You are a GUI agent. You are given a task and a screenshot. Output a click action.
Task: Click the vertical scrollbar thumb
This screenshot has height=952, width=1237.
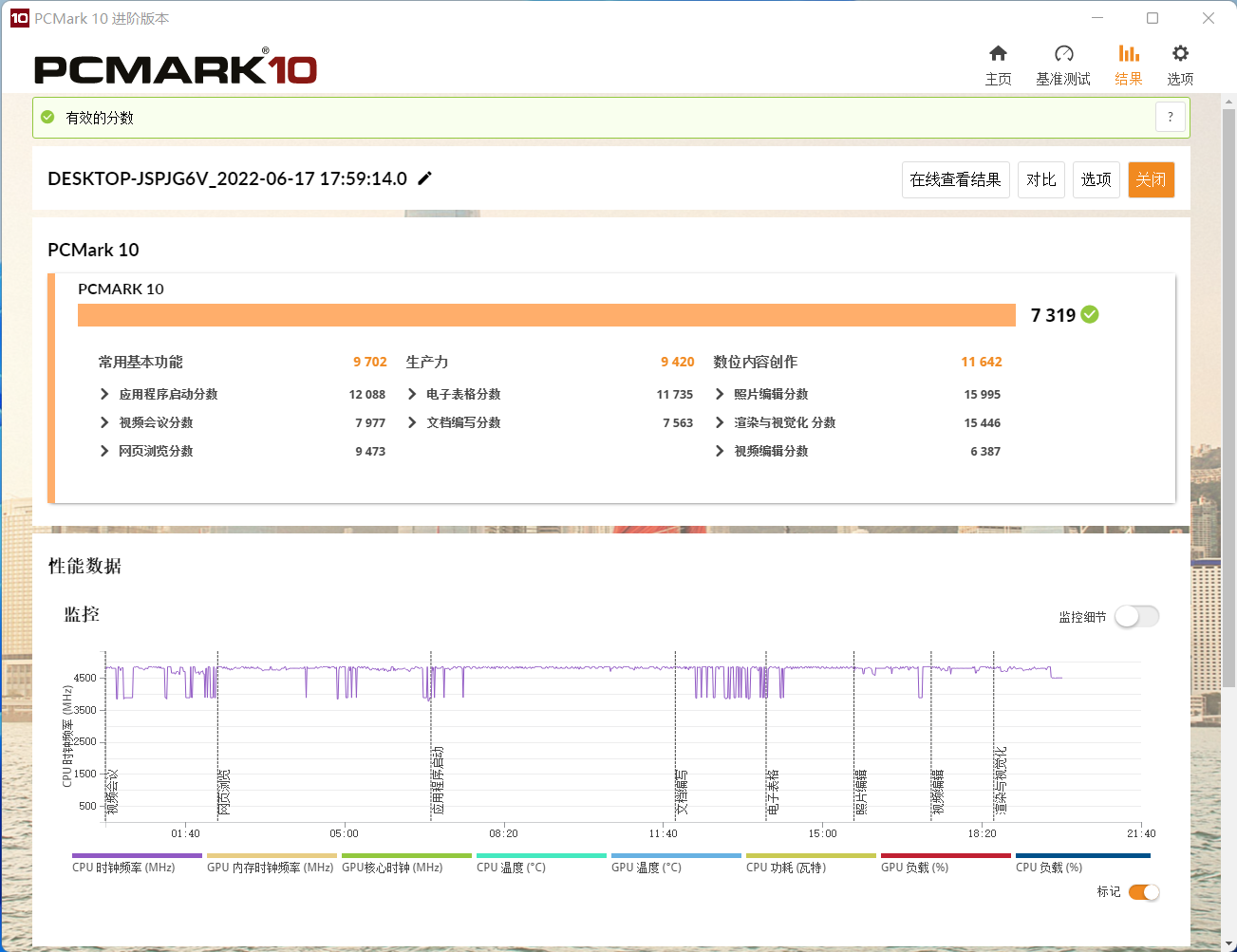coord(1228,397)
